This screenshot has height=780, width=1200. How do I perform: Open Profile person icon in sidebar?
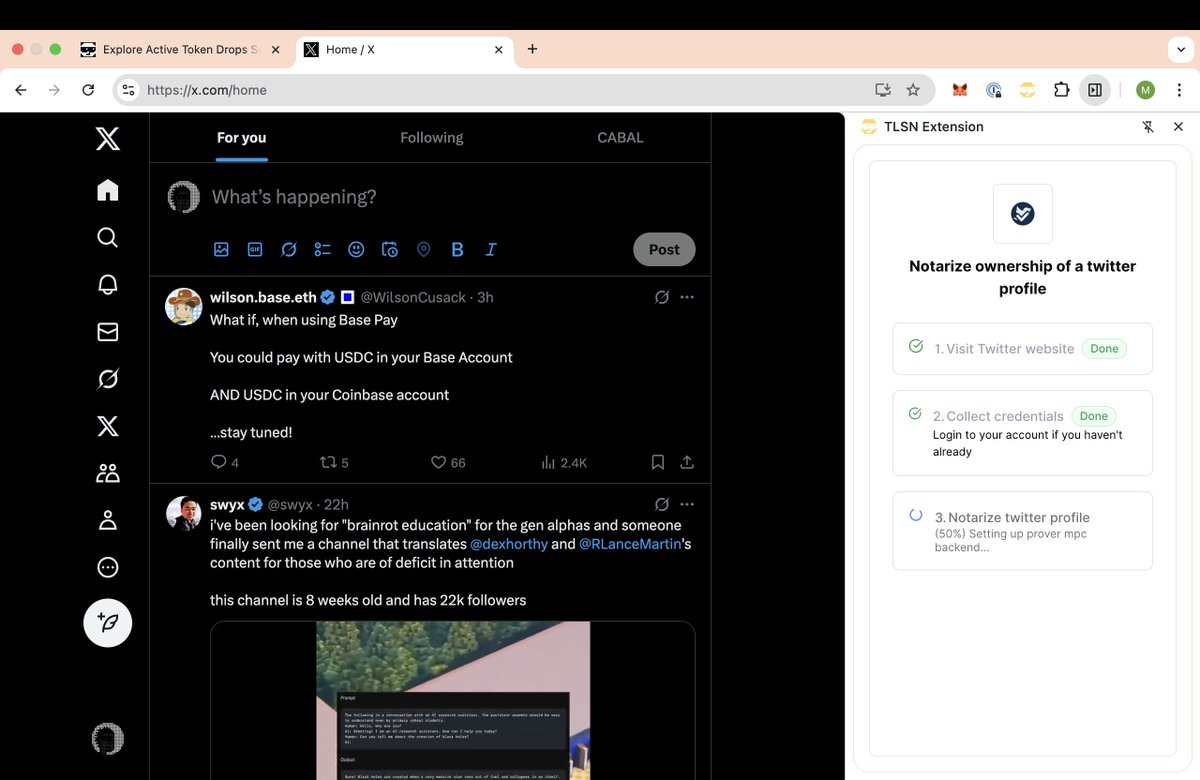[x=108, y=520]
